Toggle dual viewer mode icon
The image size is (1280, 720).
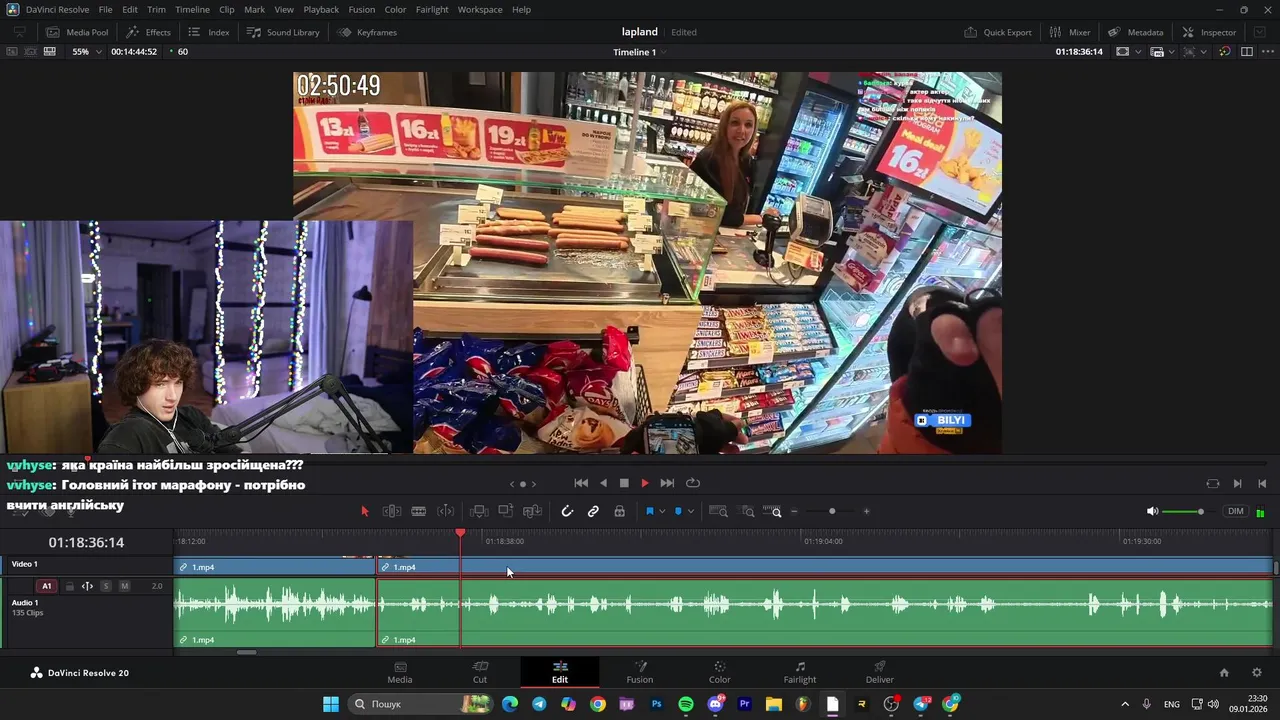point(1246,51)
